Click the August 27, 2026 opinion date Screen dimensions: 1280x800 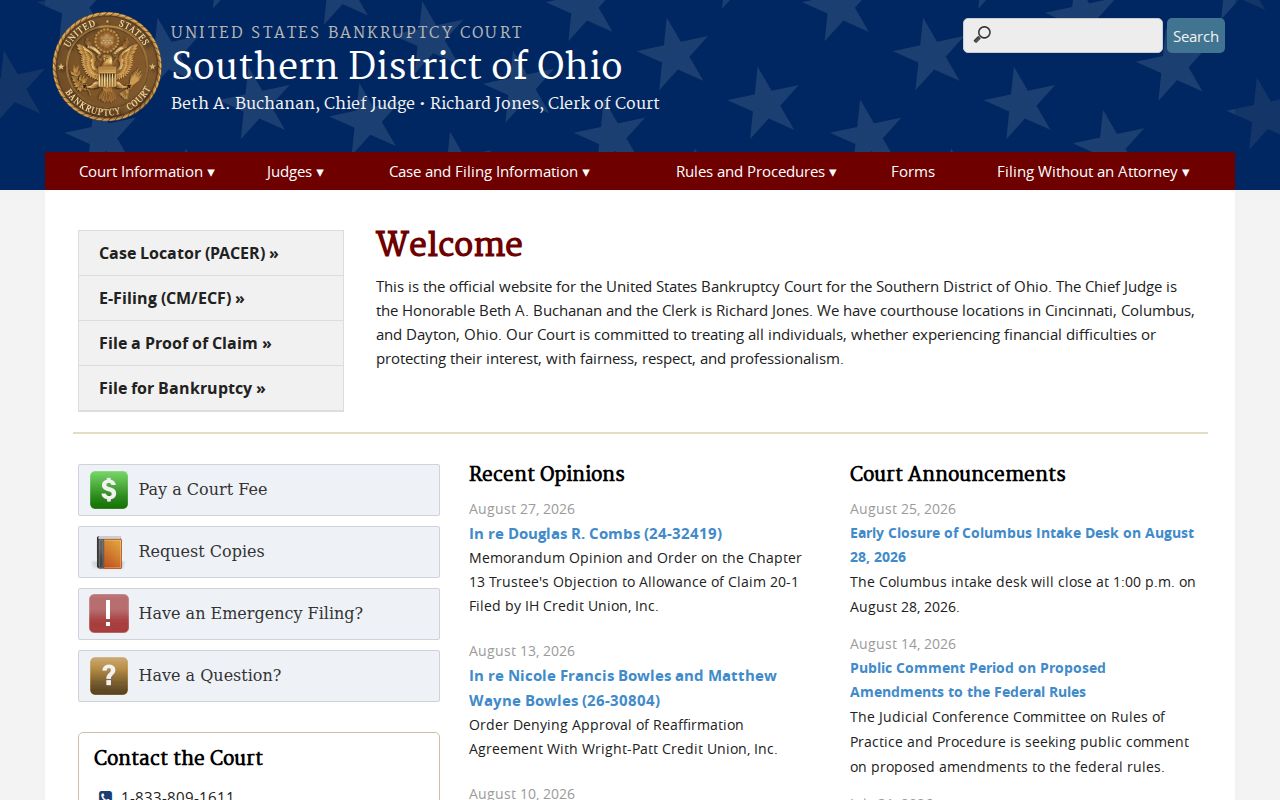tap(522, 509)
